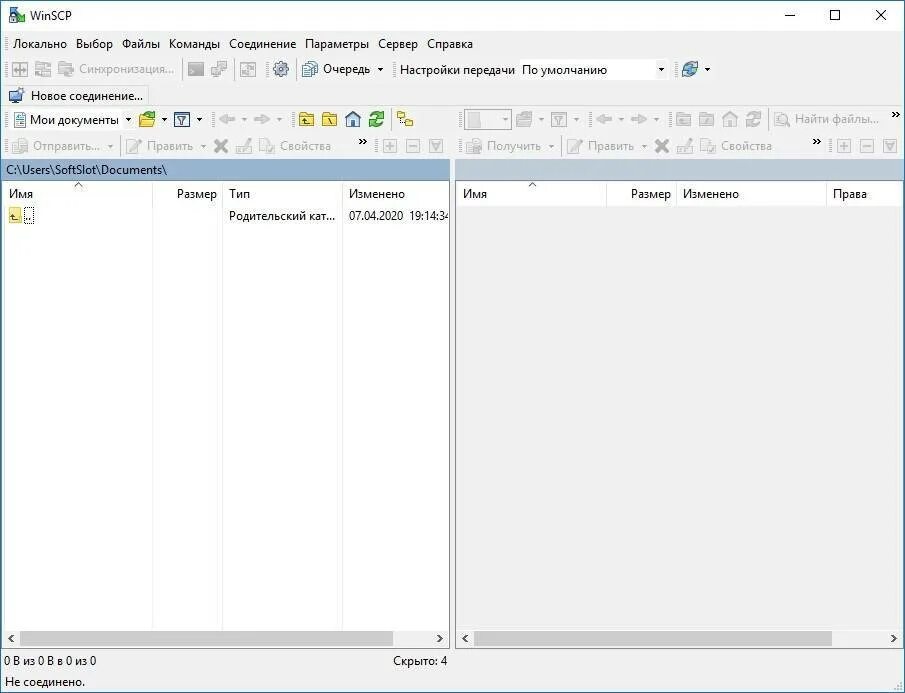Select the parent directory row in local panel
This screenshot has width=905, height=693.
[225, 216]
